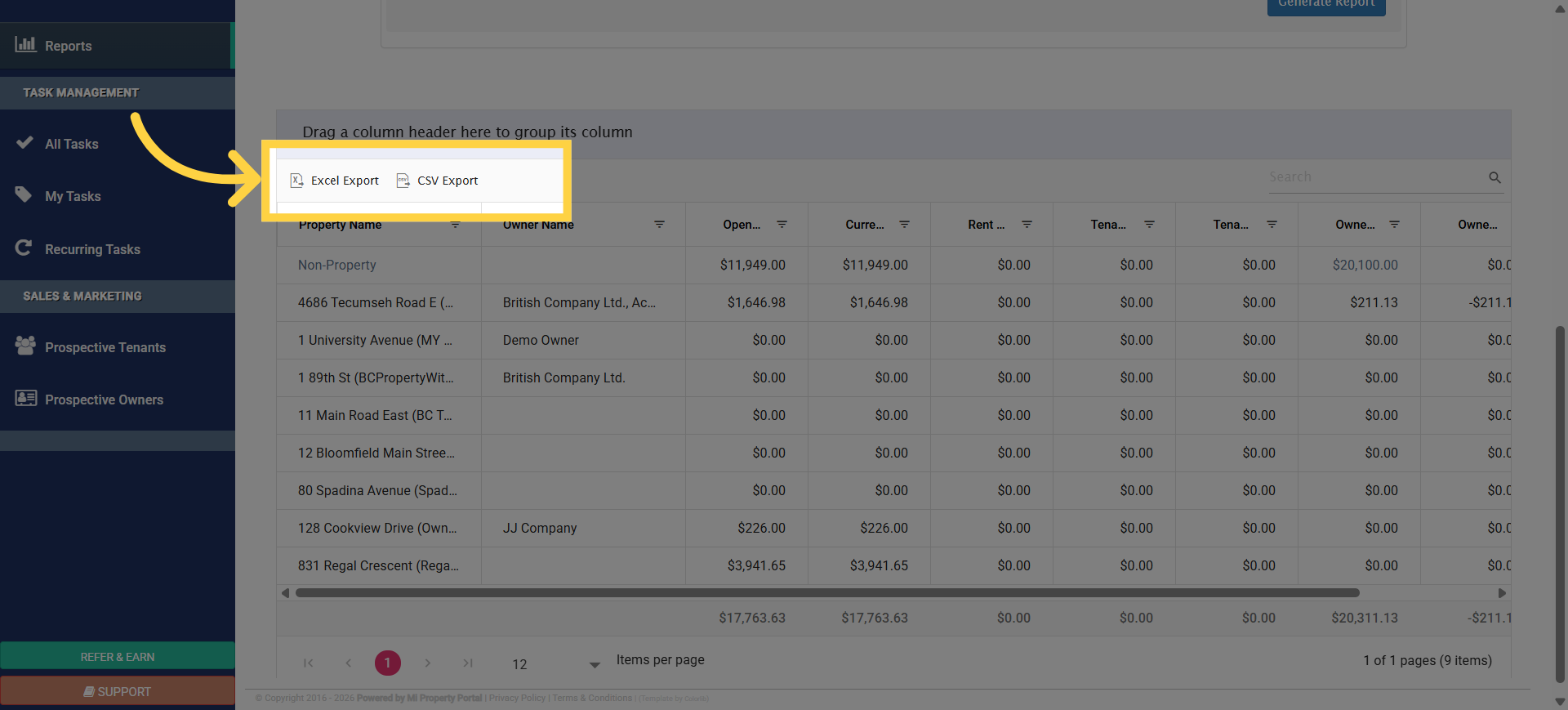Click the CSV file icon

point(403,181)
